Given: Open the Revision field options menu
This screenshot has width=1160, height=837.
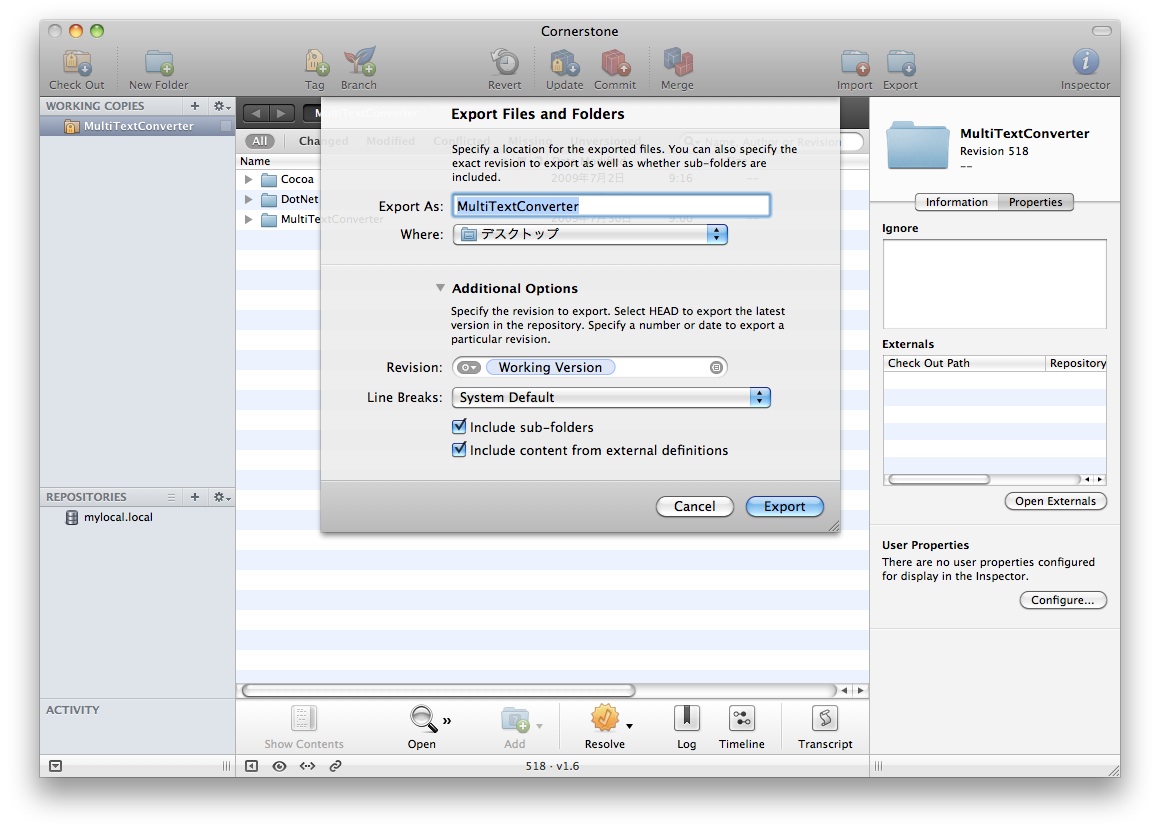Looking at the screenshot, I should pyautogui.click(x=716, y=367).
